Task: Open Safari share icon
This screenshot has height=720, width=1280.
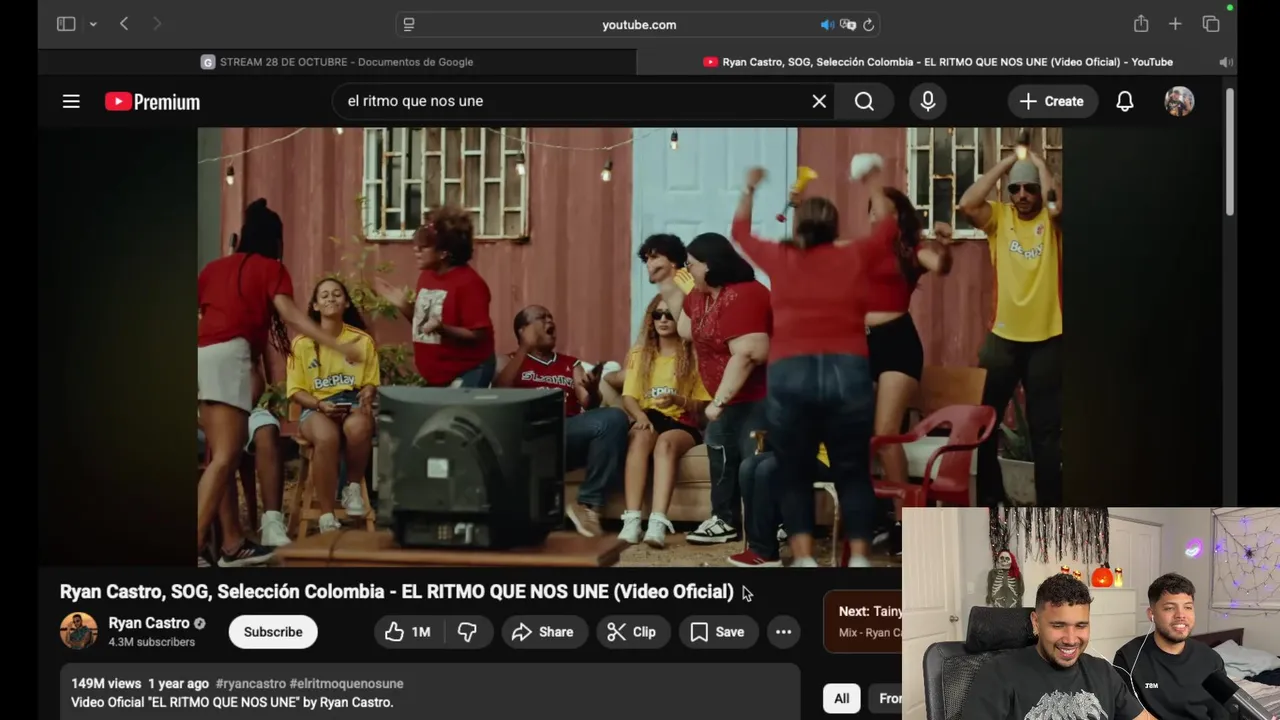Action: tap(1141, 24)
